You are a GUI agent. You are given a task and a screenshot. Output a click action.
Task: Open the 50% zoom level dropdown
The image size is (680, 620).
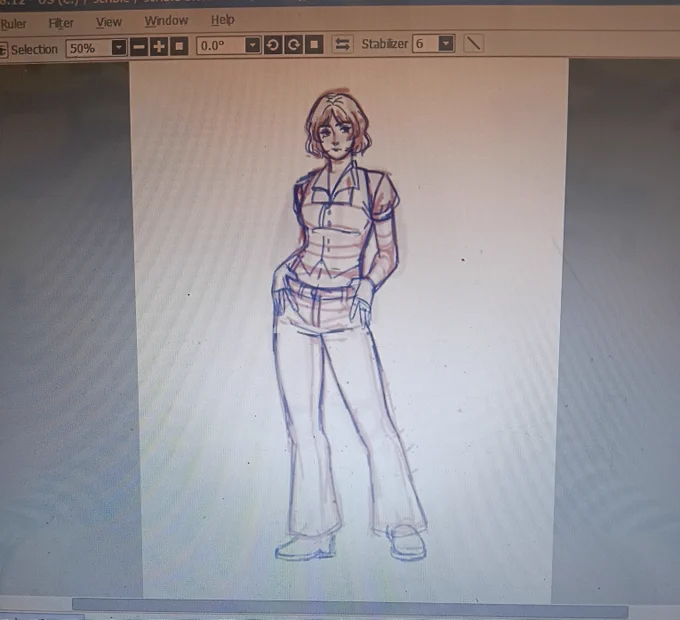click(x=118, y=47)
